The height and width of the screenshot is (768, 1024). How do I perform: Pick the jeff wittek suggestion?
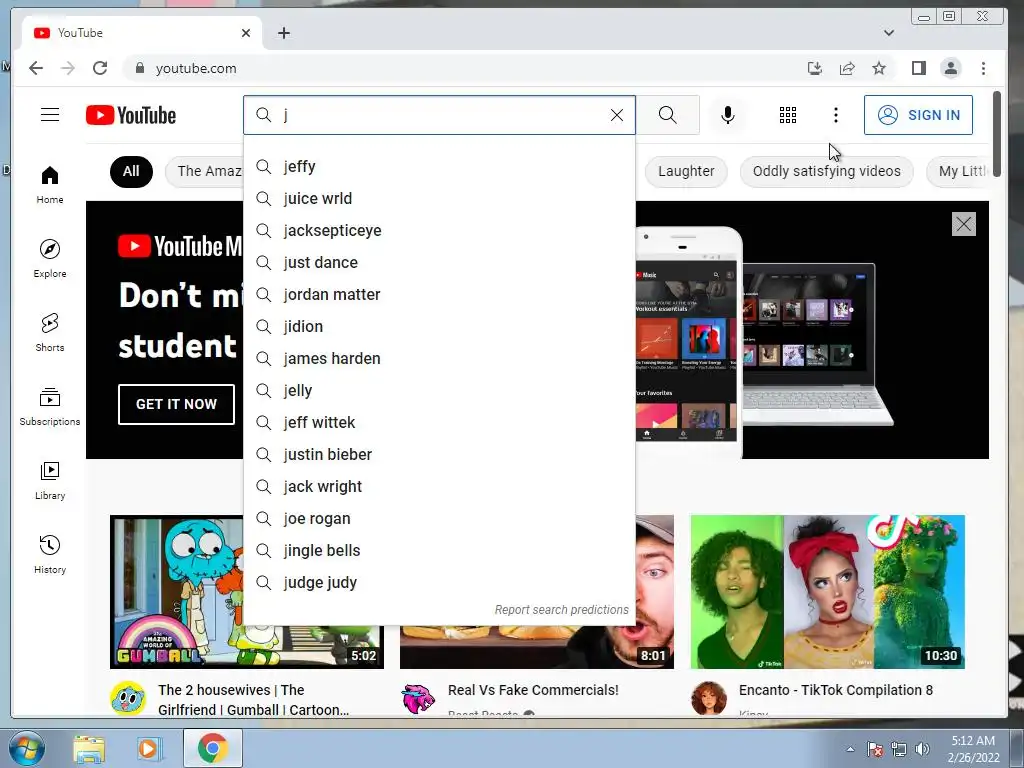click(439, 423)
